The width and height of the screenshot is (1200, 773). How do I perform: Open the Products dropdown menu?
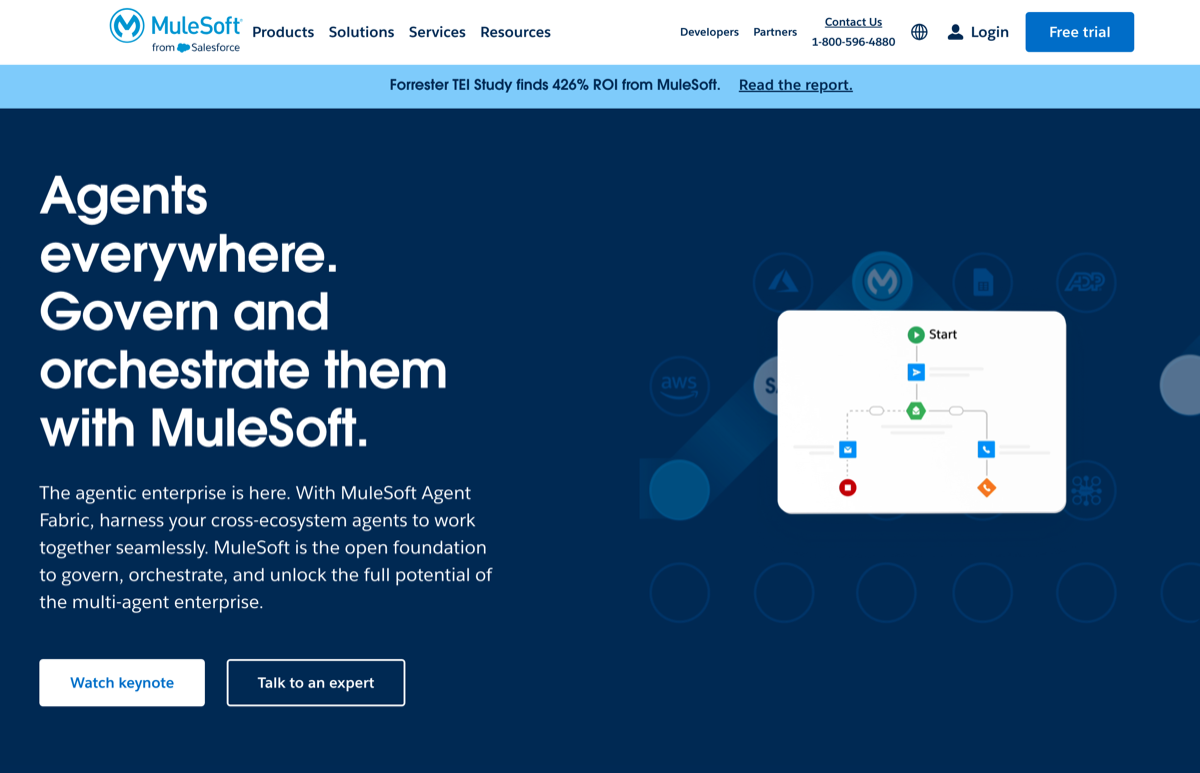(x=283, y=32)
